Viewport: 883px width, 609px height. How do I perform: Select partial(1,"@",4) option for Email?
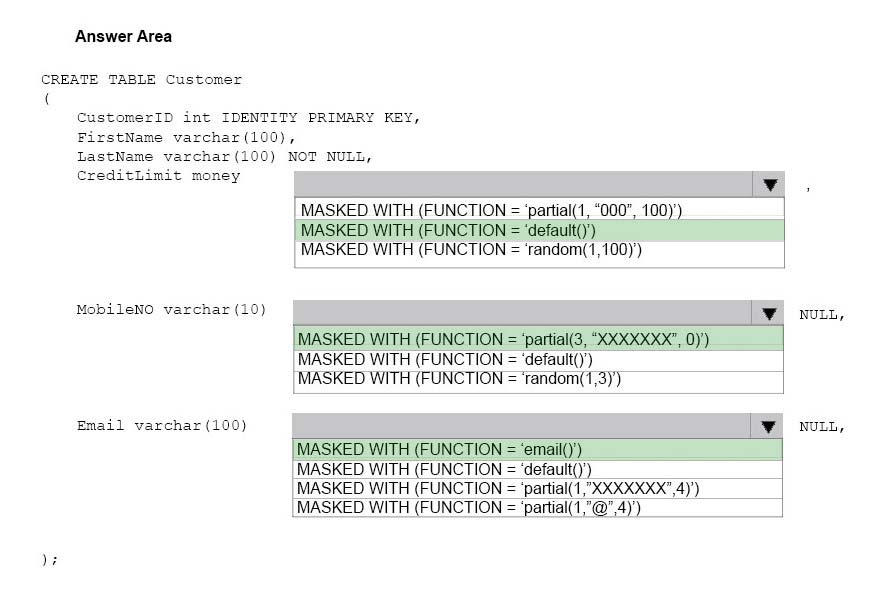tap(537, 508)
